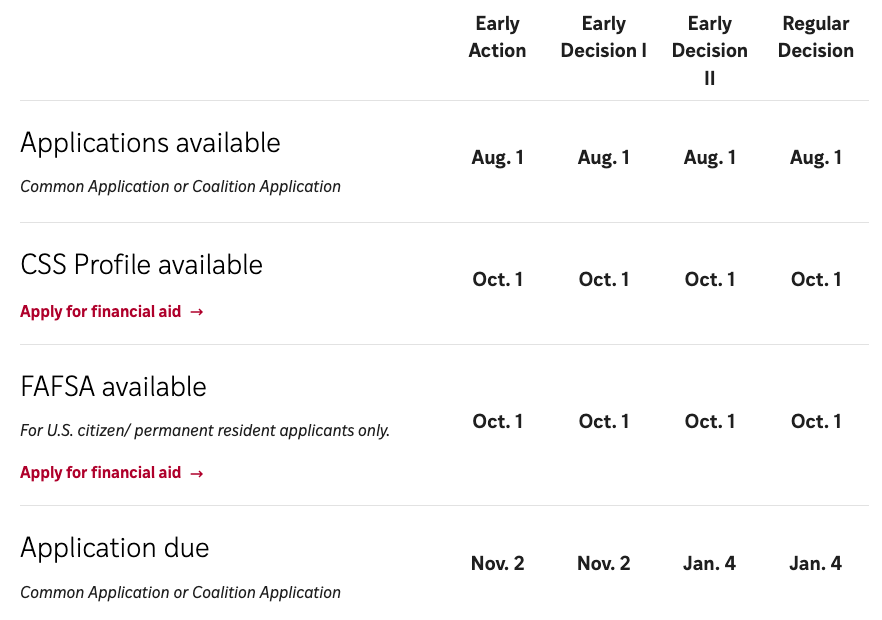Click the Common Application note under Application due

click(180, 593)
